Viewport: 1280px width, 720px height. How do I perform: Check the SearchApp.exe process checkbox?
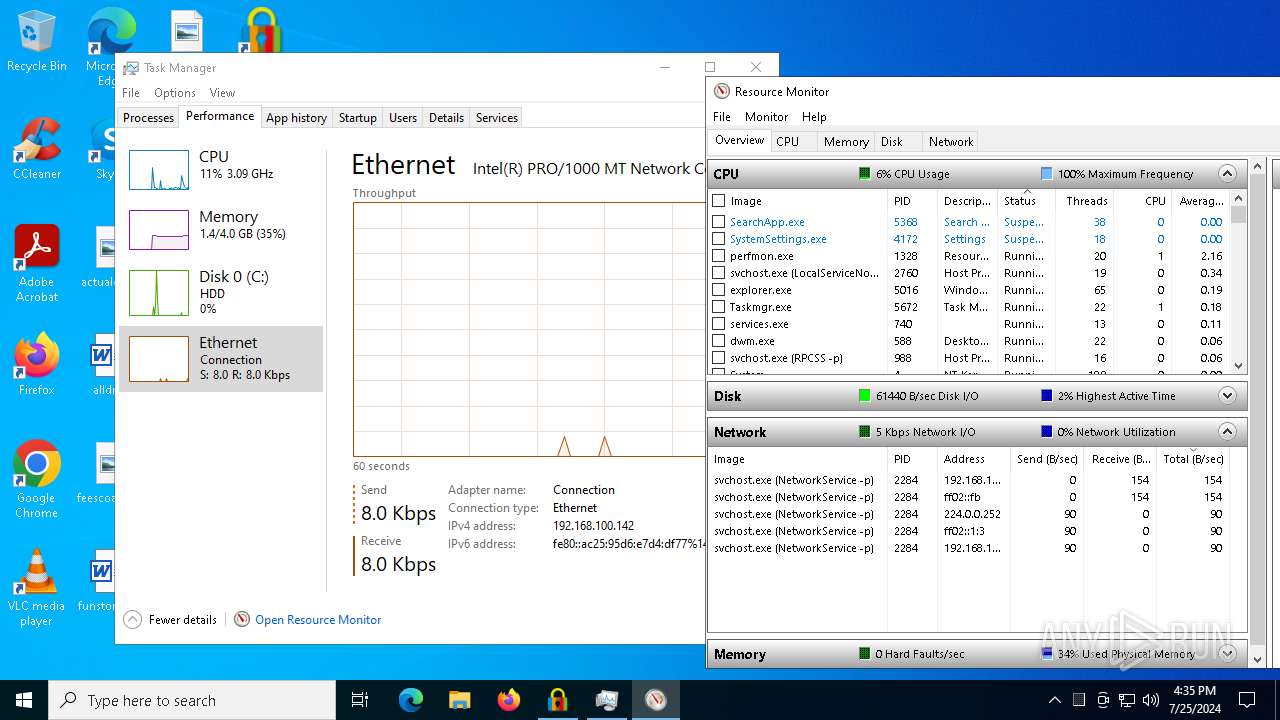718,222
